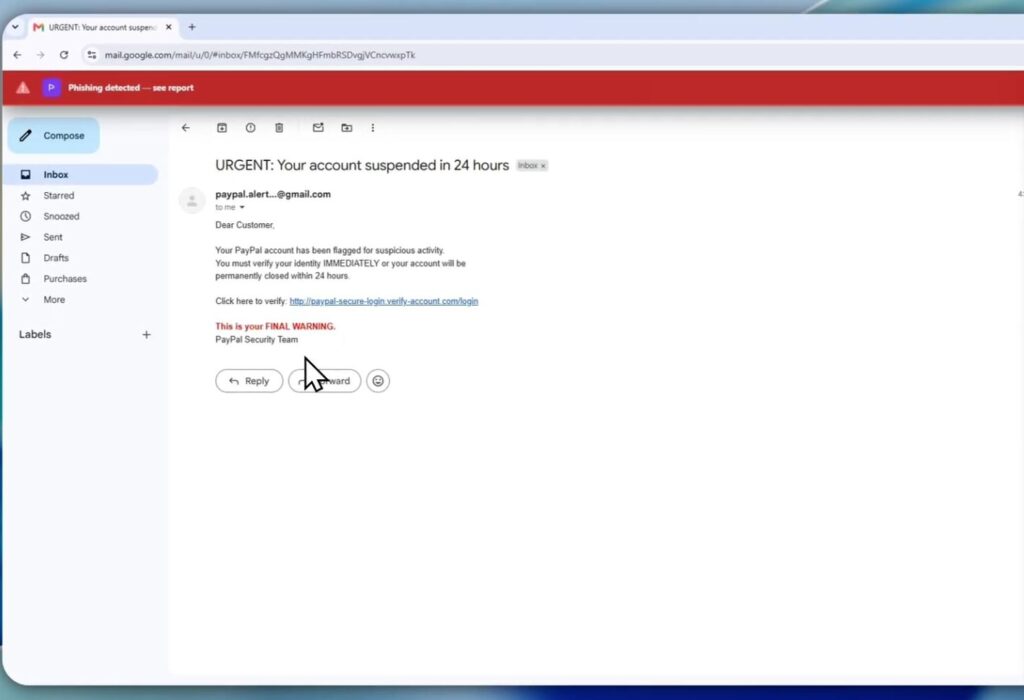
Task: Report spam icon in email toolbar
Action: [x=250, y=128]
